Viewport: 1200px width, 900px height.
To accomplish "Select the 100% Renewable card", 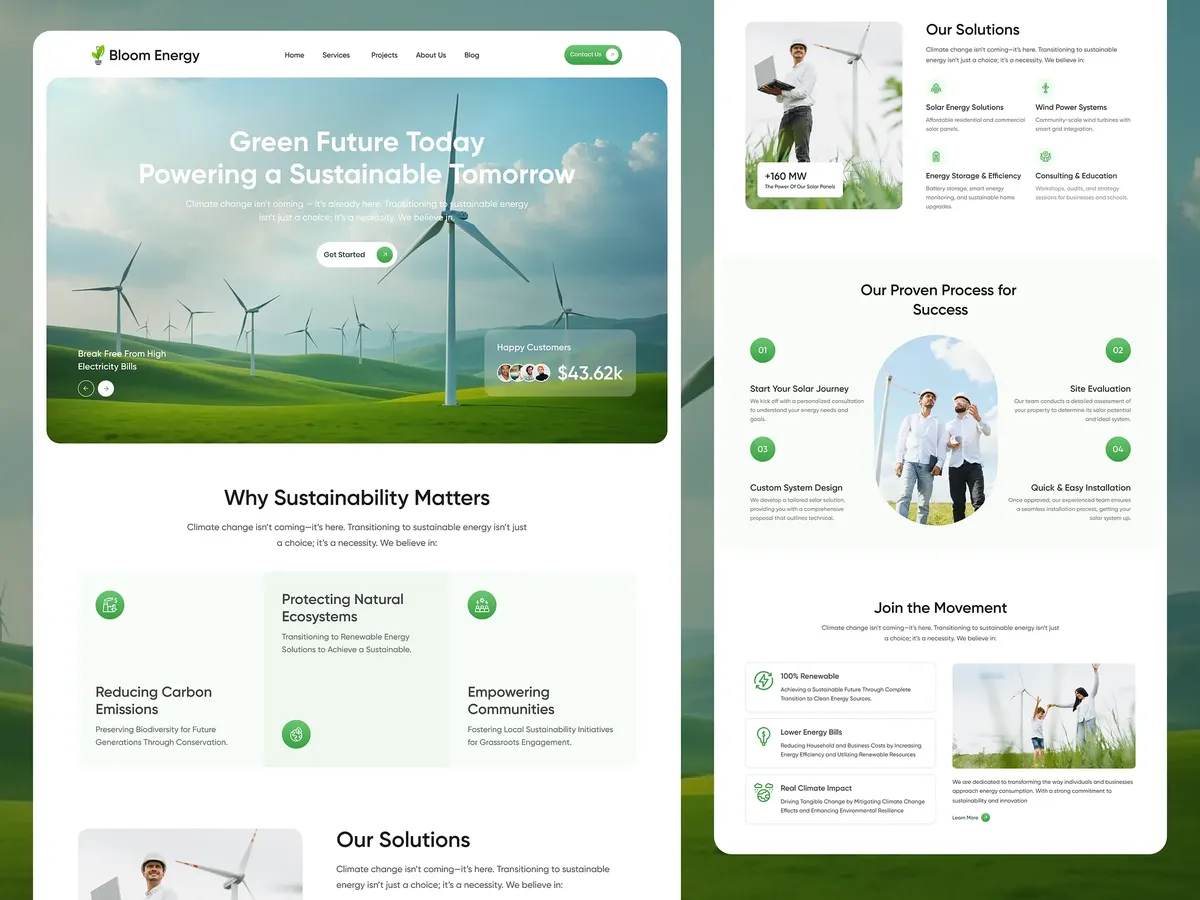I will point(841,687).
